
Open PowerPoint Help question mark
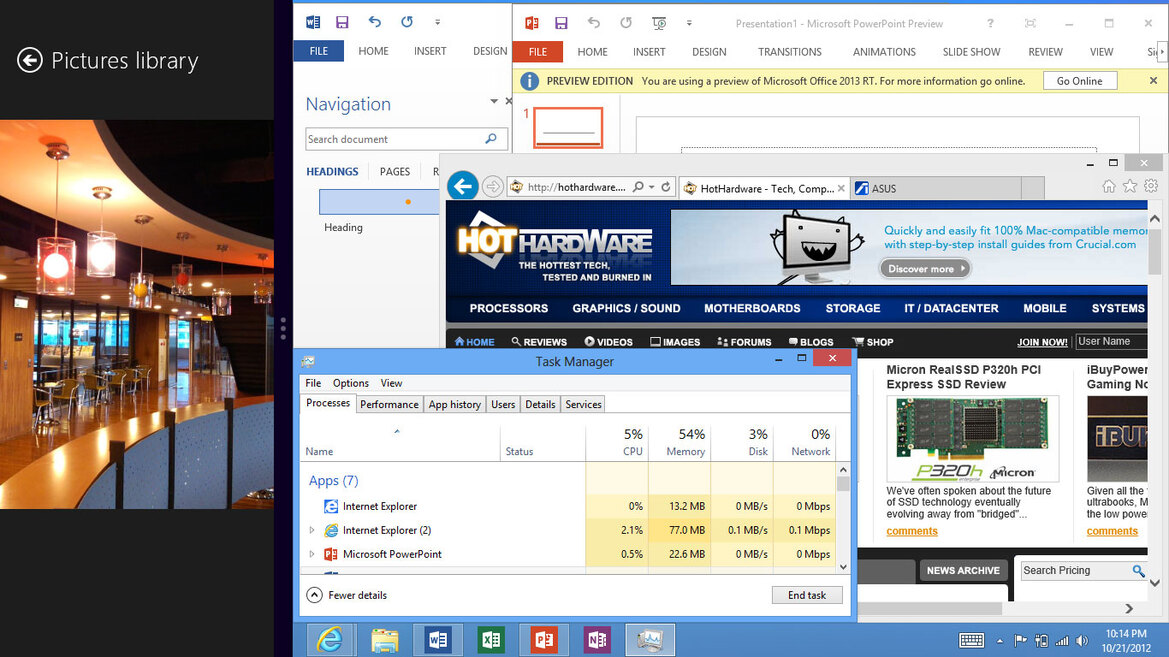click(x=990, y=23)
